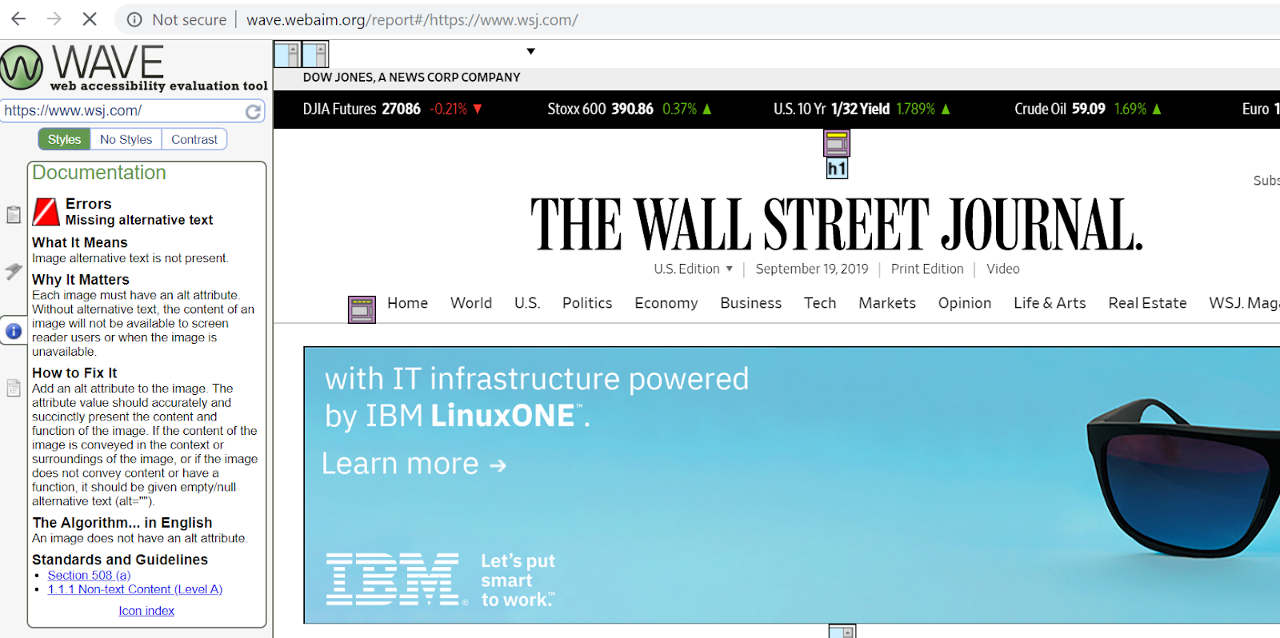Viewport: 1280px width, 638px height.
Task: Click the U.S. 10 Yr yield ticker
Action: pos(863,109)
